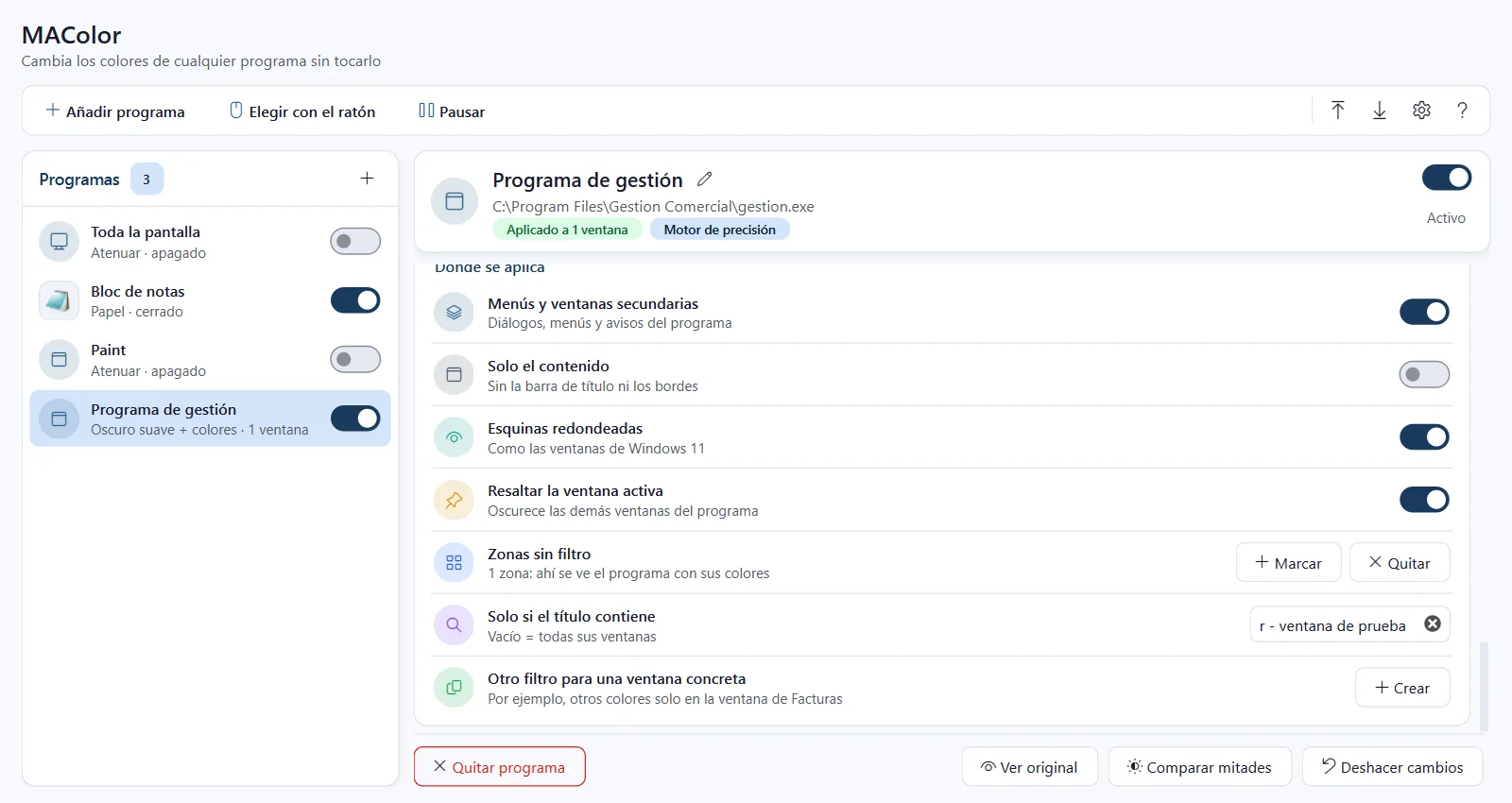Turn off Resaltar la ventana activa switch
Image resolution: width=1512 pixels, height=803 pixels.
click(1424, 499)
